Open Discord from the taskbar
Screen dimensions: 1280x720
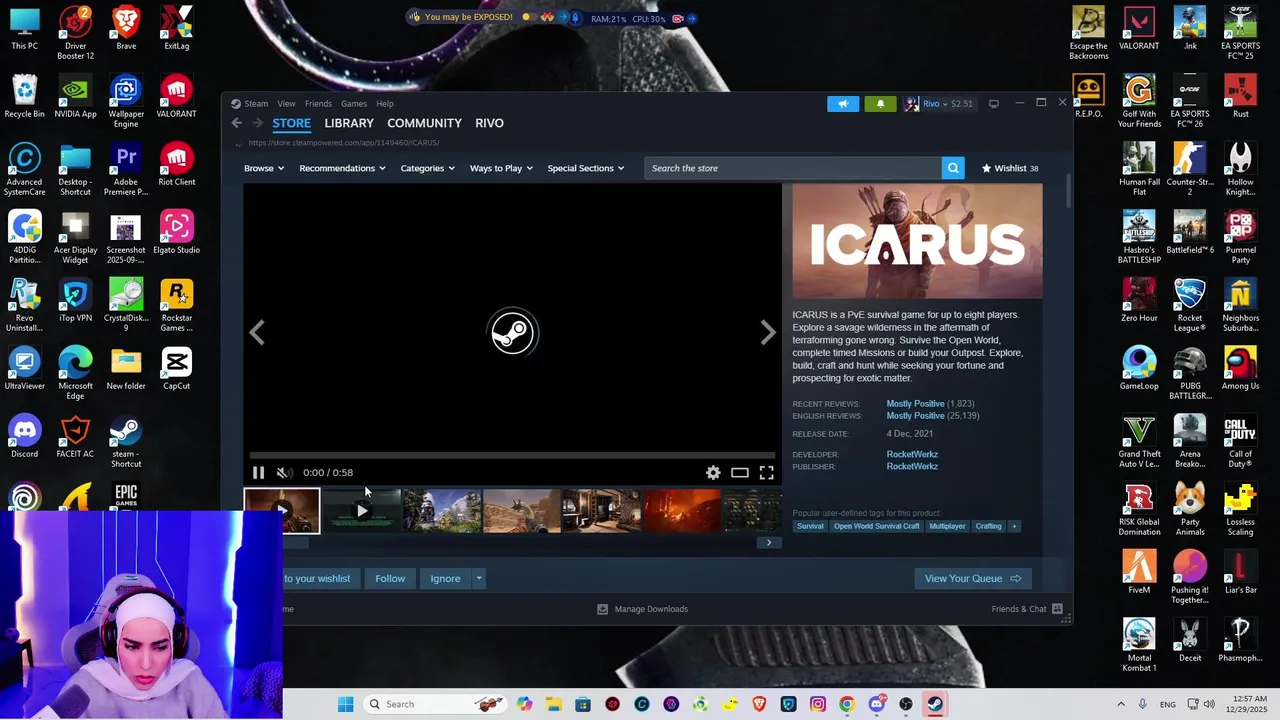tap(876, 704)
